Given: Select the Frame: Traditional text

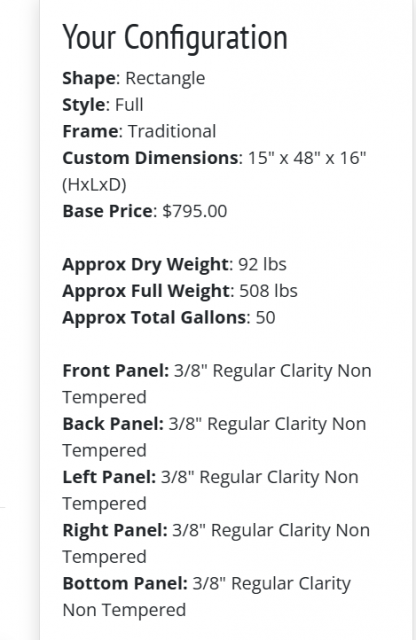Looking at the screenshot, I should pyautogui.click(x=139, y=131).
